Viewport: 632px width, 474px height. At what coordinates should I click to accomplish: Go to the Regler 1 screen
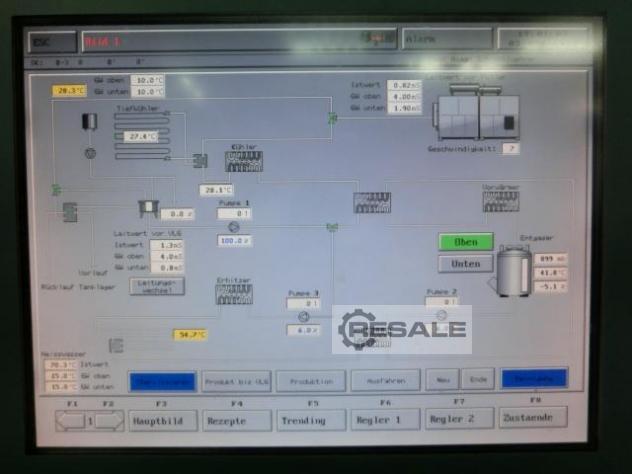[385, 420]
